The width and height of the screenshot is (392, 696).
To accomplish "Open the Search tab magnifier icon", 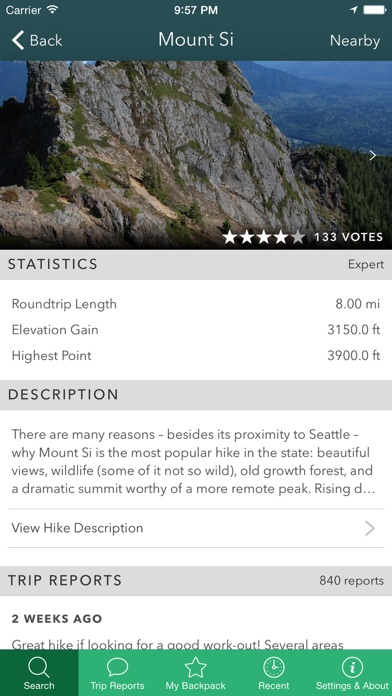I will 39,667.
